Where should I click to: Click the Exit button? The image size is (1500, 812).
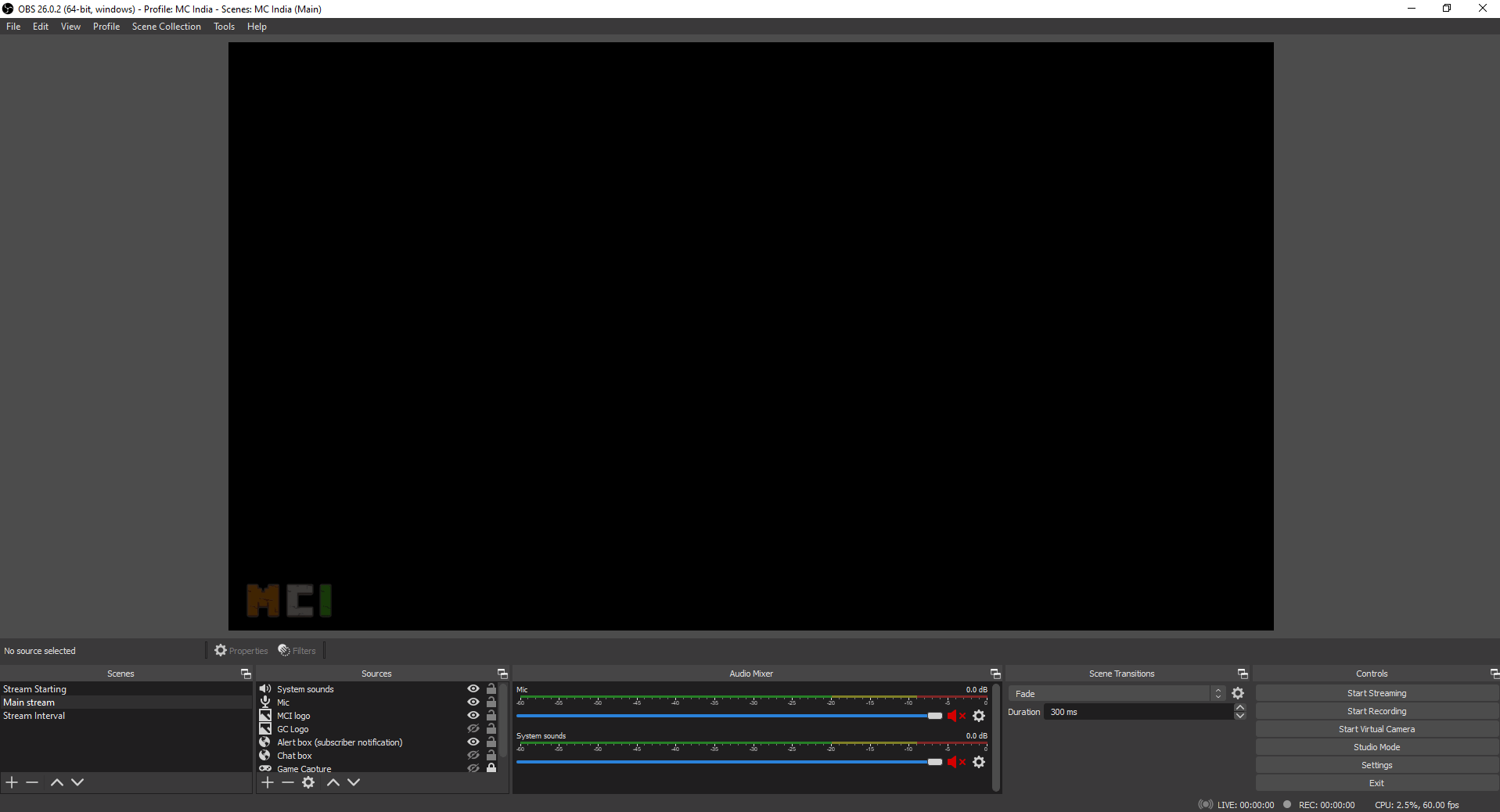click(x=1376, y=783)
